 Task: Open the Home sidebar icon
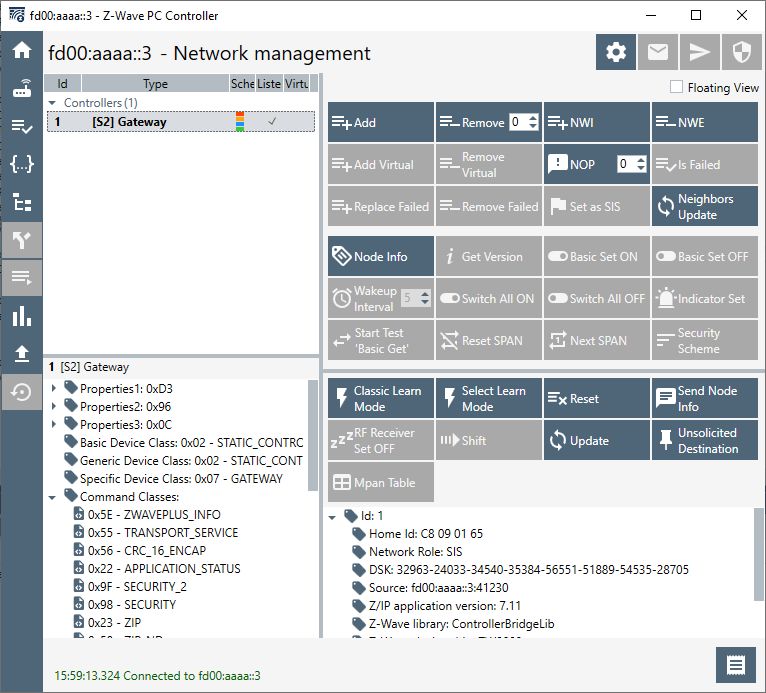coord(21,50)
